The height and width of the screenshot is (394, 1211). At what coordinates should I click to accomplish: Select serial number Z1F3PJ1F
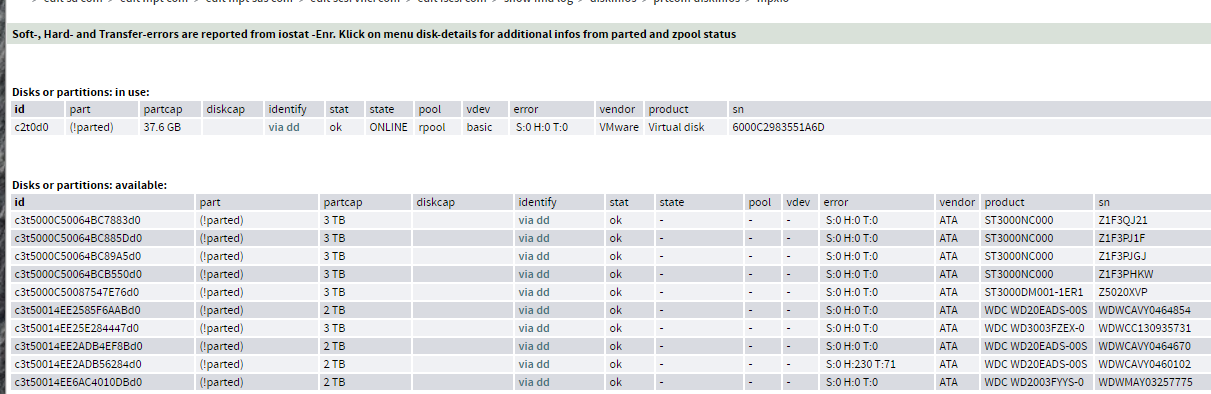1121,238
